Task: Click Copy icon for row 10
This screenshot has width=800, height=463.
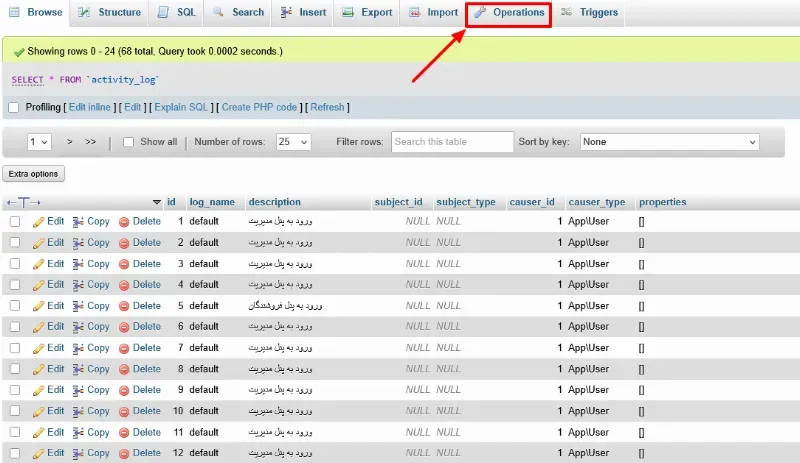Action: [x=78, y=411]
